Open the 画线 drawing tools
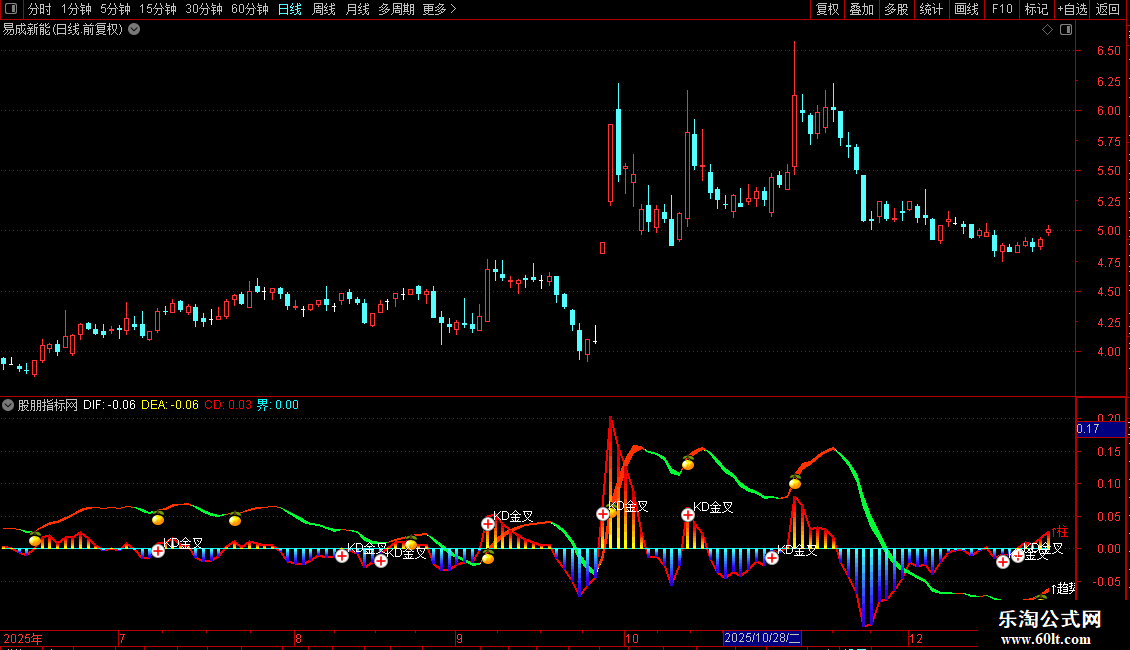 point(966,9)
